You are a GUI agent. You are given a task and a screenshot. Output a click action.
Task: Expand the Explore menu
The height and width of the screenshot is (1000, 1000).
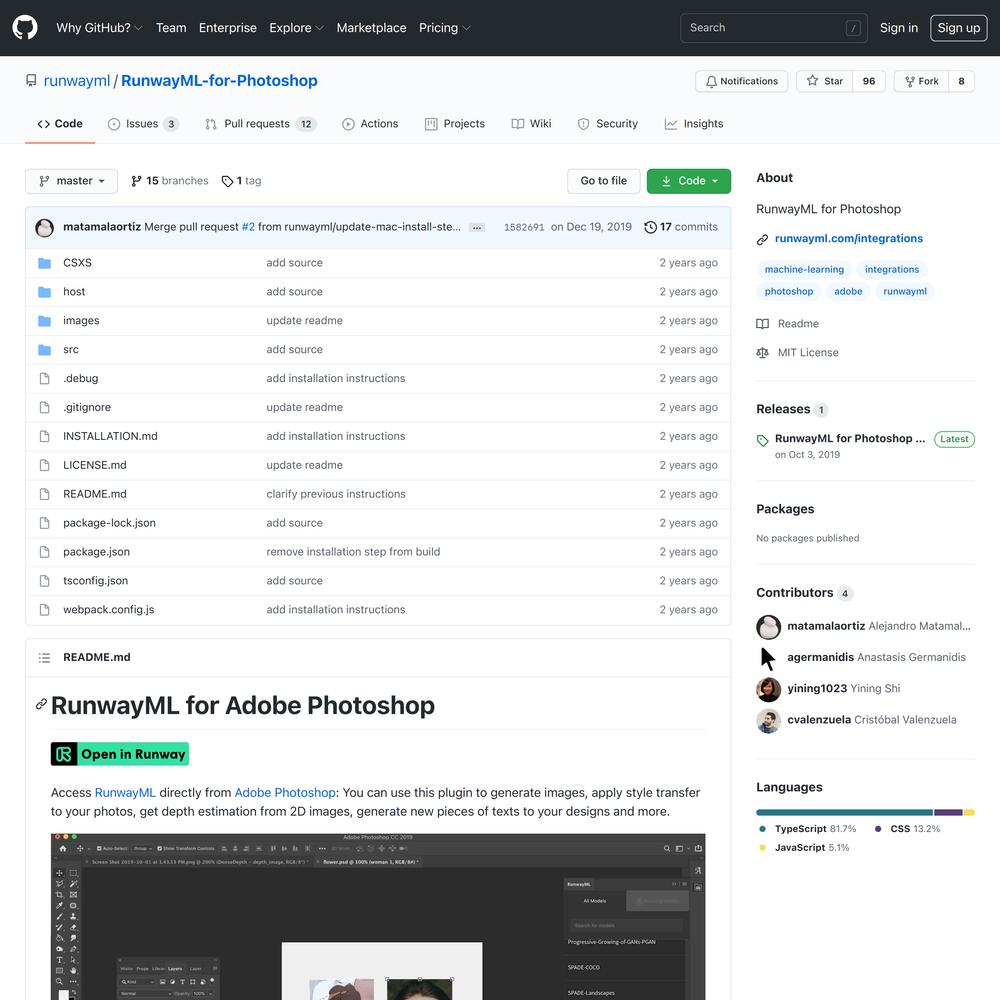(x=297, y=28)
